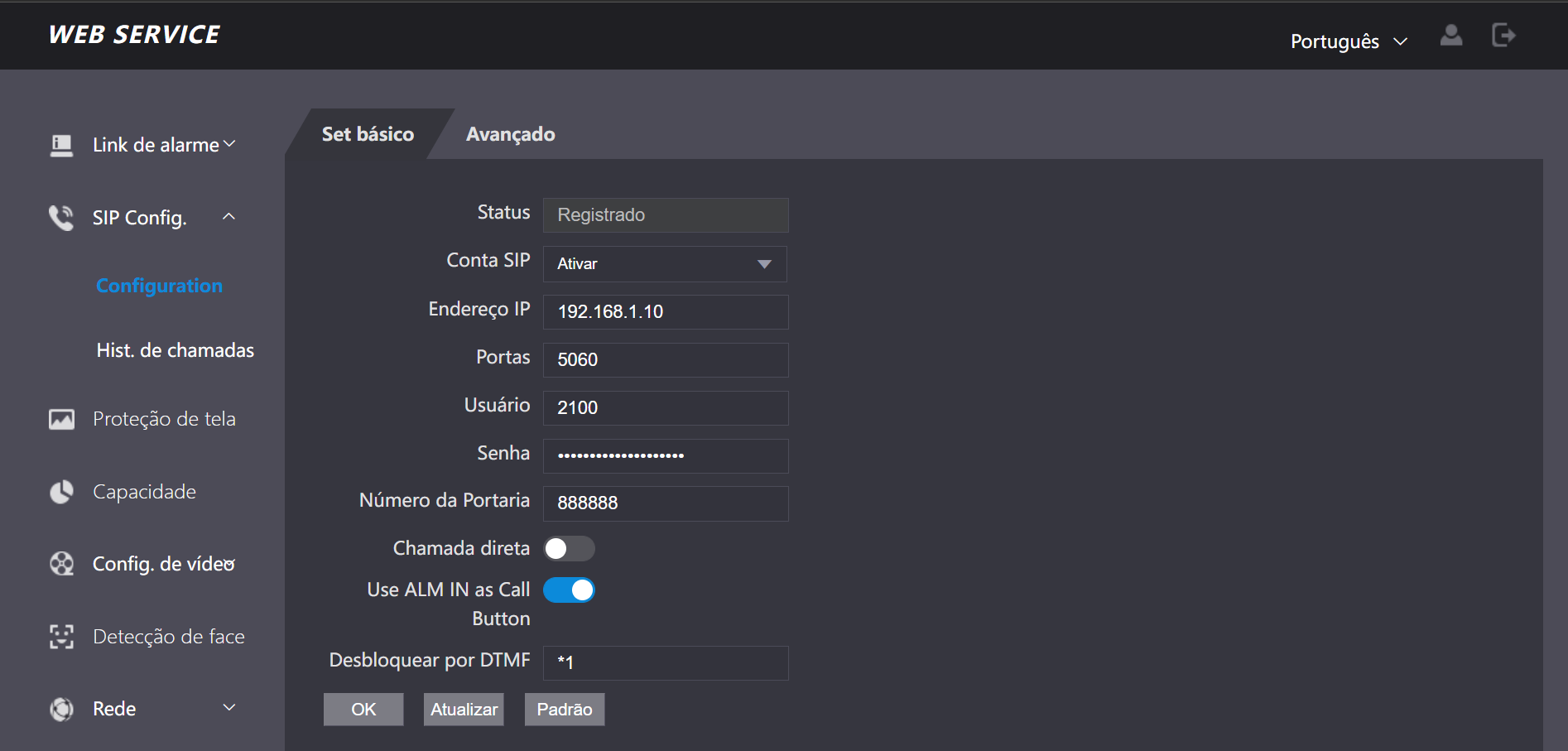The height and width of the screenshot is (751, 1568).
Task: Switch to the Avançado tab
Action: click(x=510, y=134)
